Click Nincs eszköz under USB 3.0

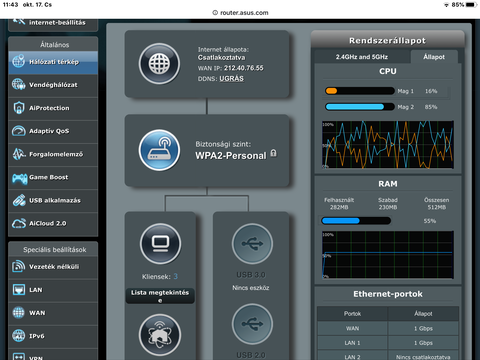point(251,288)
